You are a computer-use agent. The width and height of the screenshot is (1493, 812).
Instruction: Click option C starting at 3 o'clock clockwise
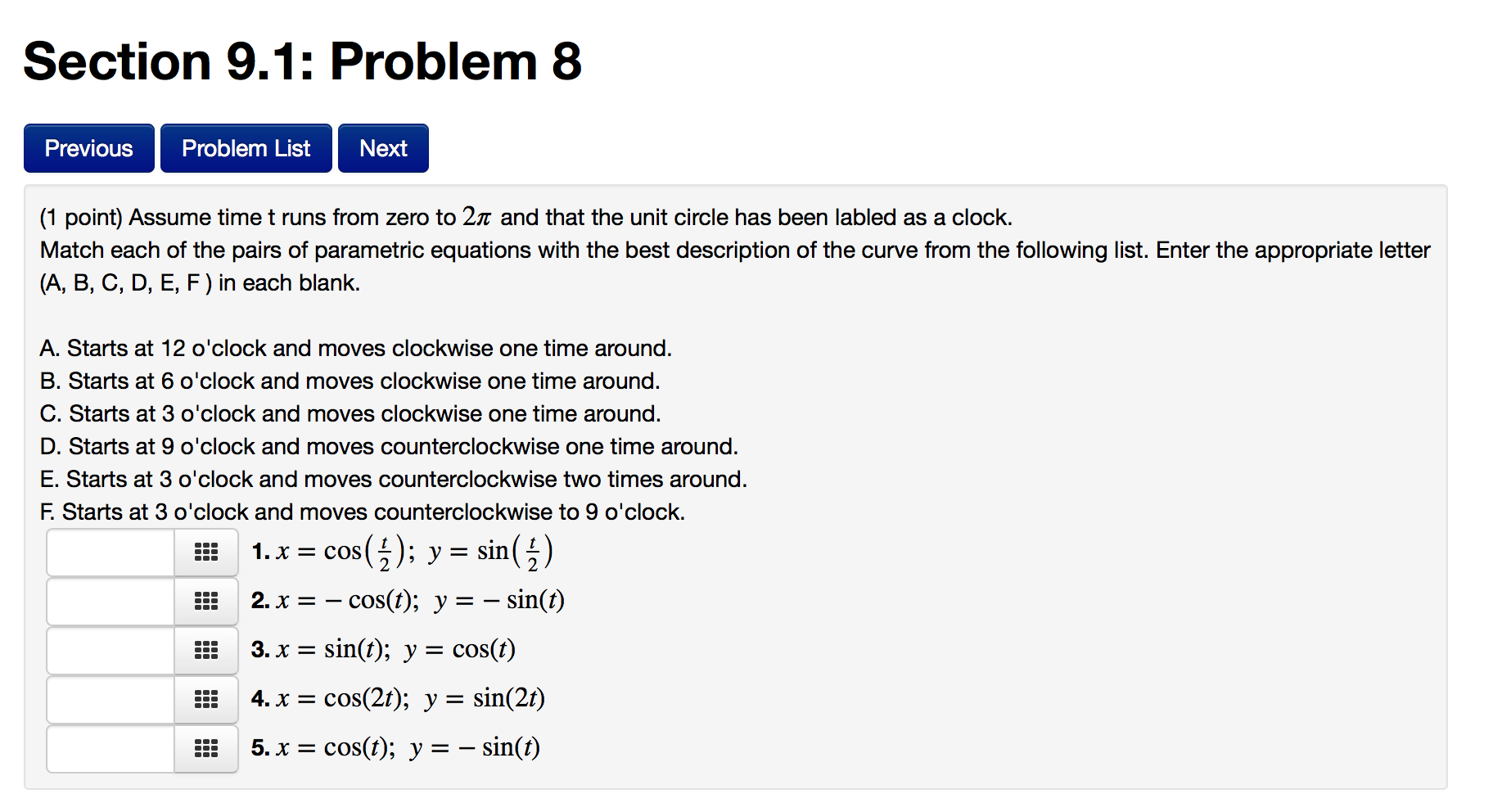pos(350,414)
